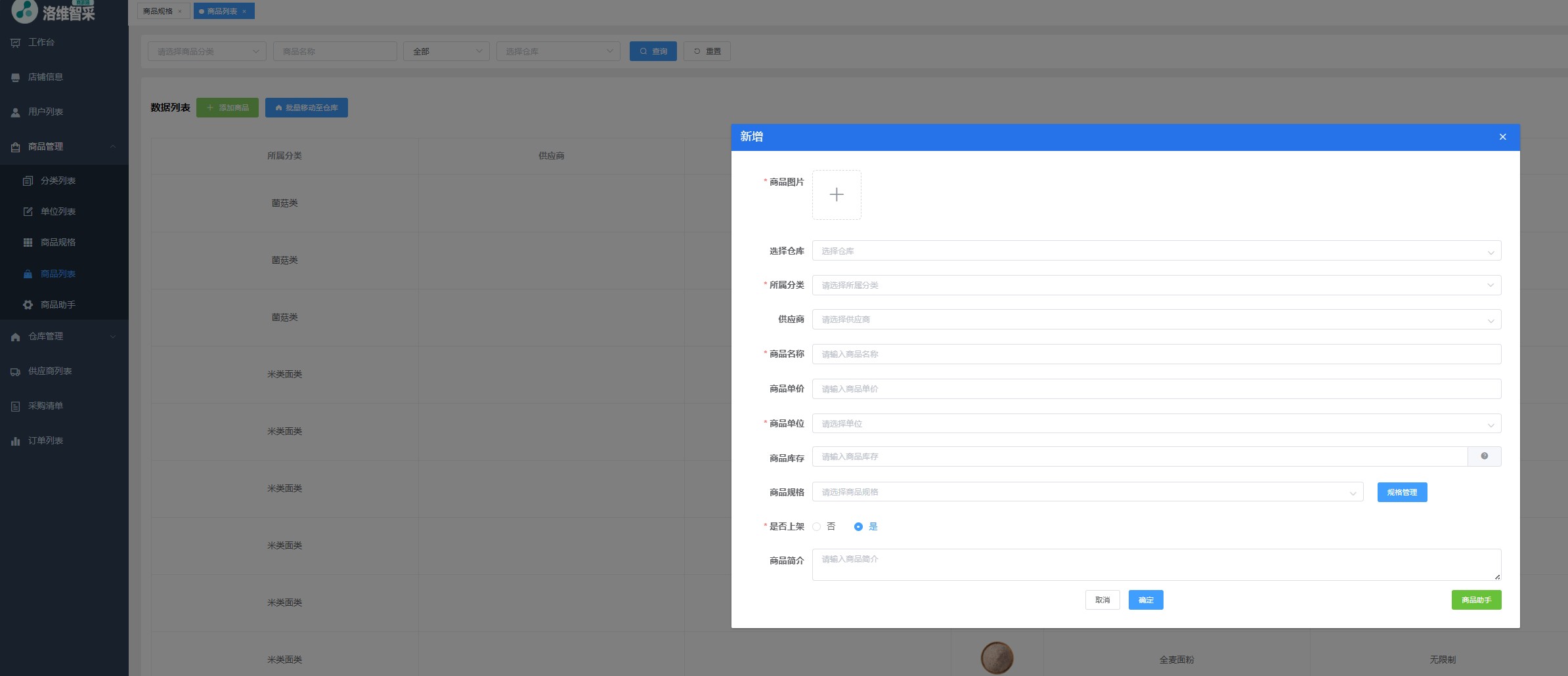This screenshot has height=676, width=1568.
Task: Focus the 请输入商品单价 input field
Action: (1156, 389)
